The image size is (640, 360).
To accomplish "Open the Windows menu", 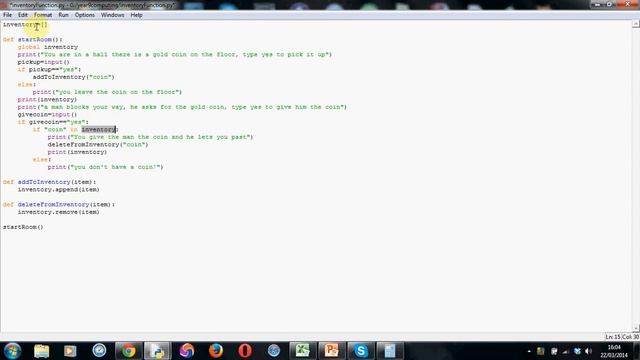I will coord(112,15).
